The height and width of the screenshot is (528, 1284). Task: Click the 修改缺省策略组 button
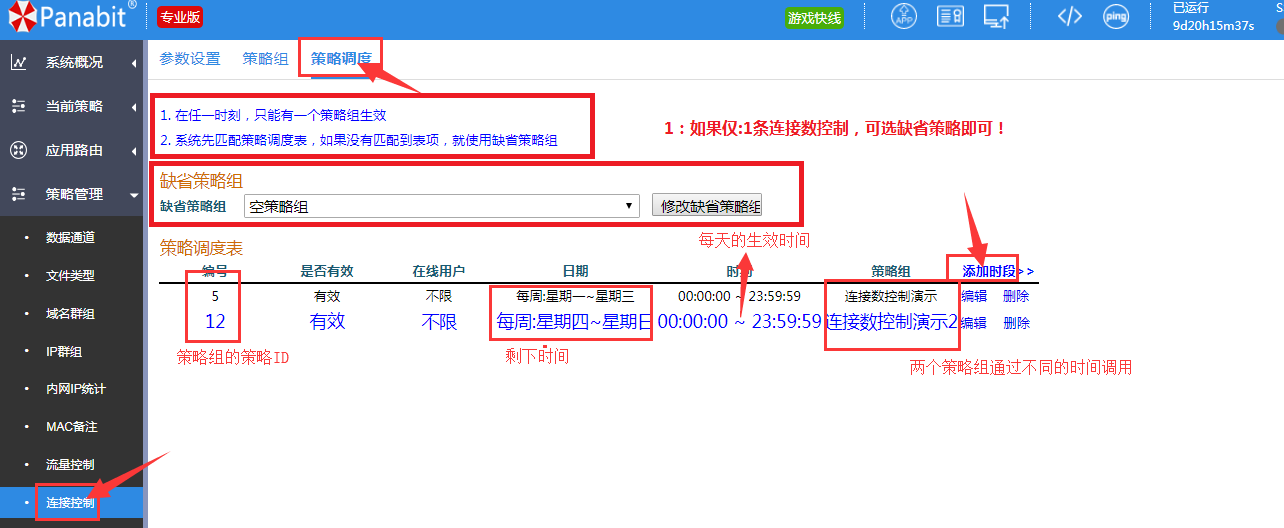click(x=710, y=206)
